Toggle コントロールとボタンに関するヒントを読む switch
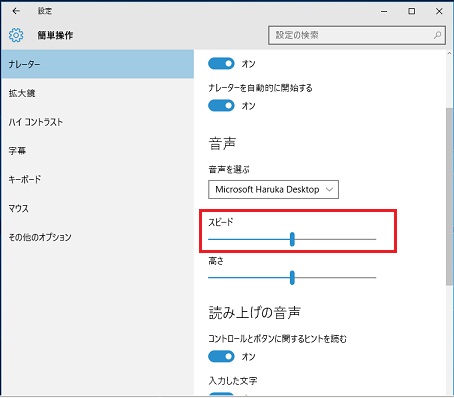Viewport: 454px width, 398px height. (x=221, y=356)
